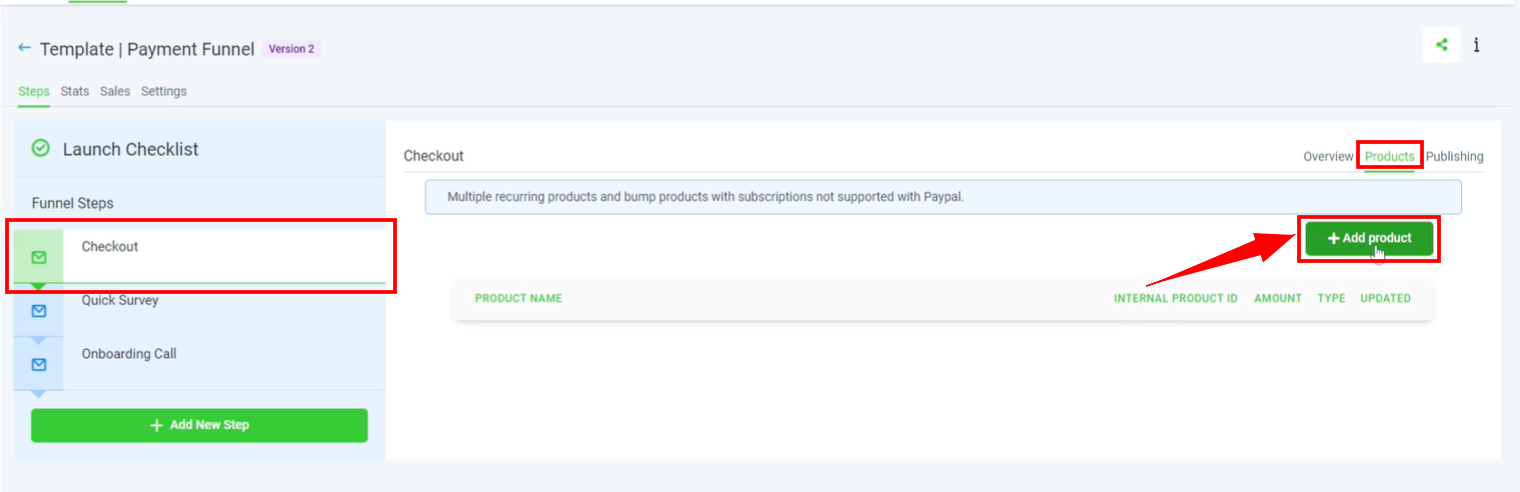Click the back arrow beside Template title

[x=25, y=48]
